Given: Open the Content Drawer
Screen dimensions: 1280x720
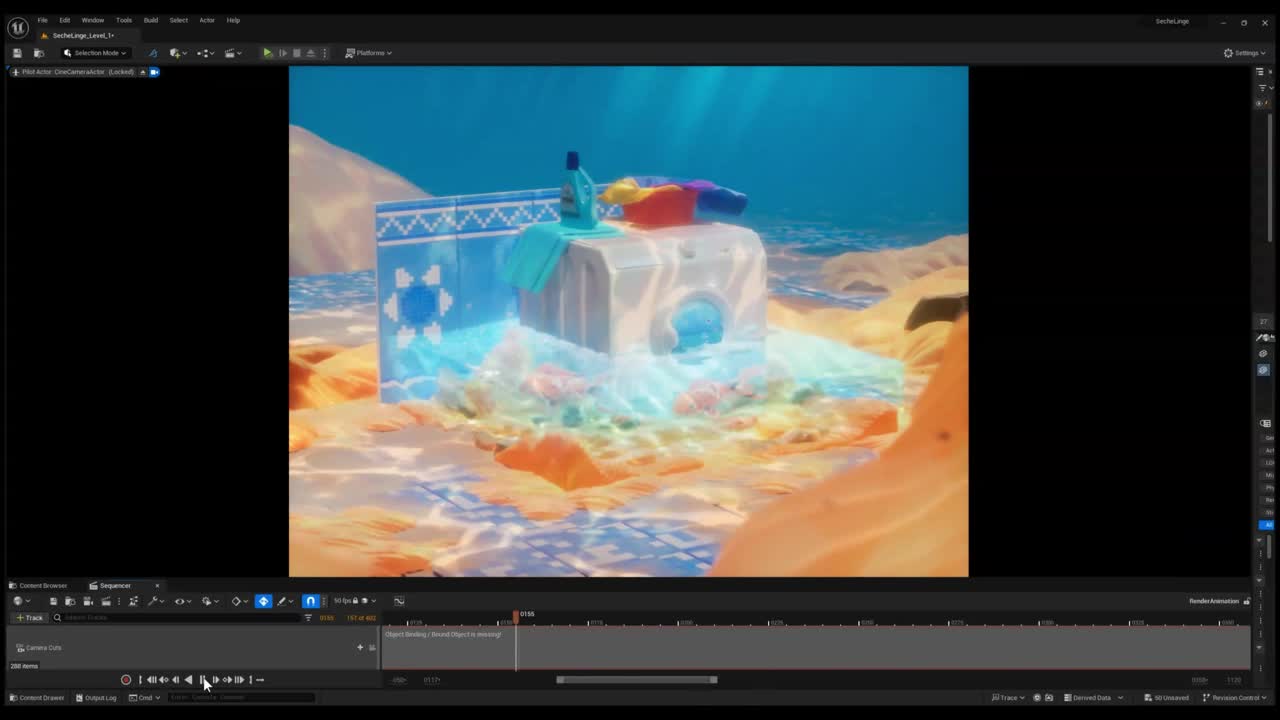Looking at the screenshot, I should (37, 698).
